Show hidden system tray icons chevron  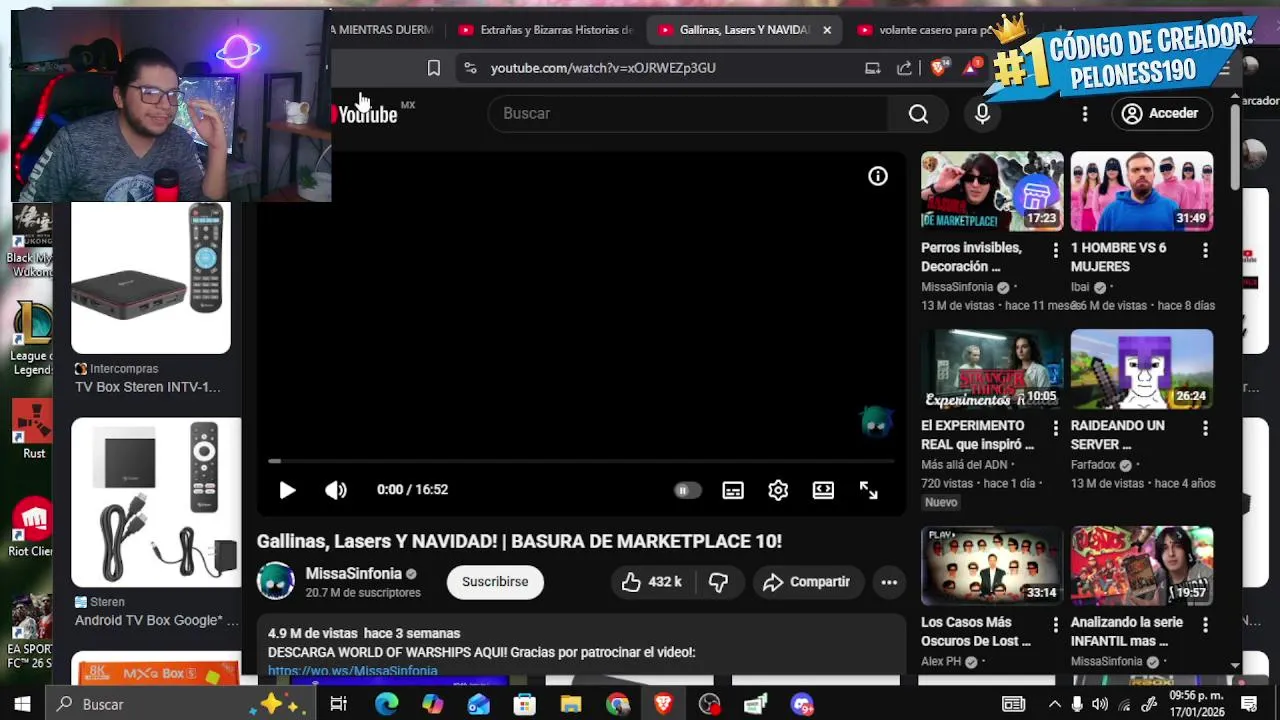[x=1054, y=704]
